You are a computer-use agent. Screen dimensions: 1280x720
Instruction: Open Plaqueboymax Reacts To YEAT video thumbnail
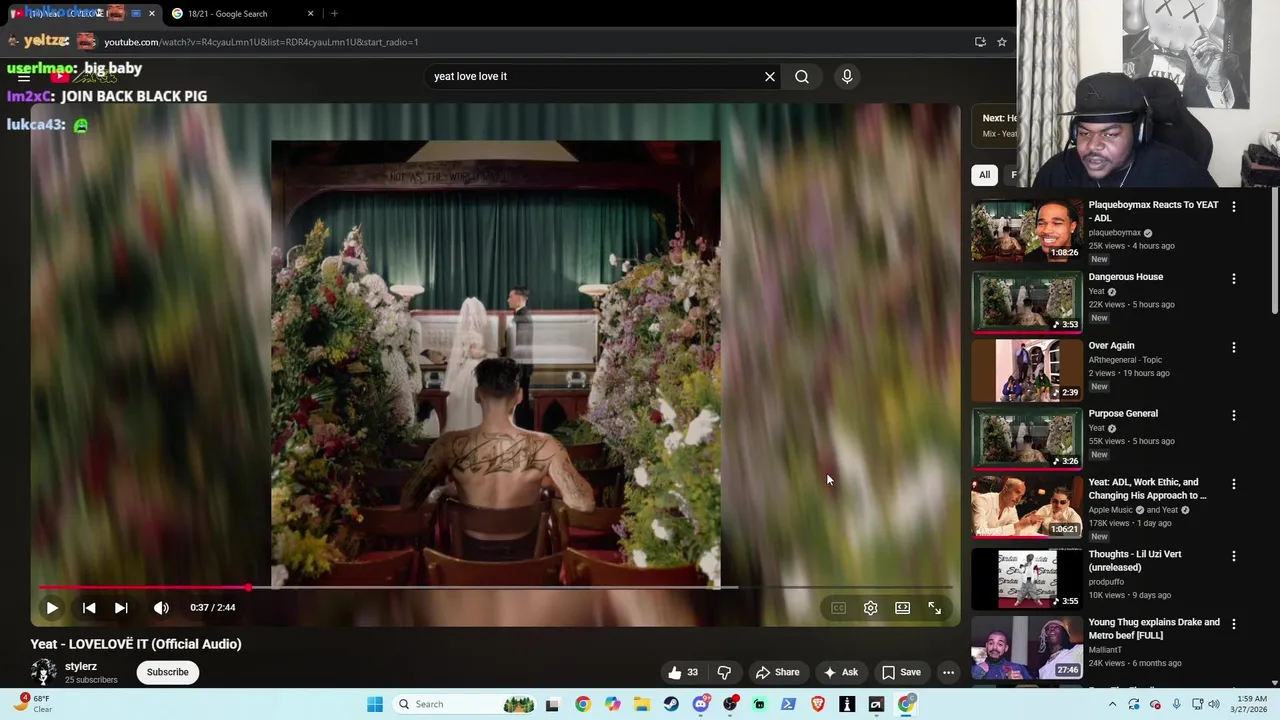pyautogui.click(x=1027, y=230)
